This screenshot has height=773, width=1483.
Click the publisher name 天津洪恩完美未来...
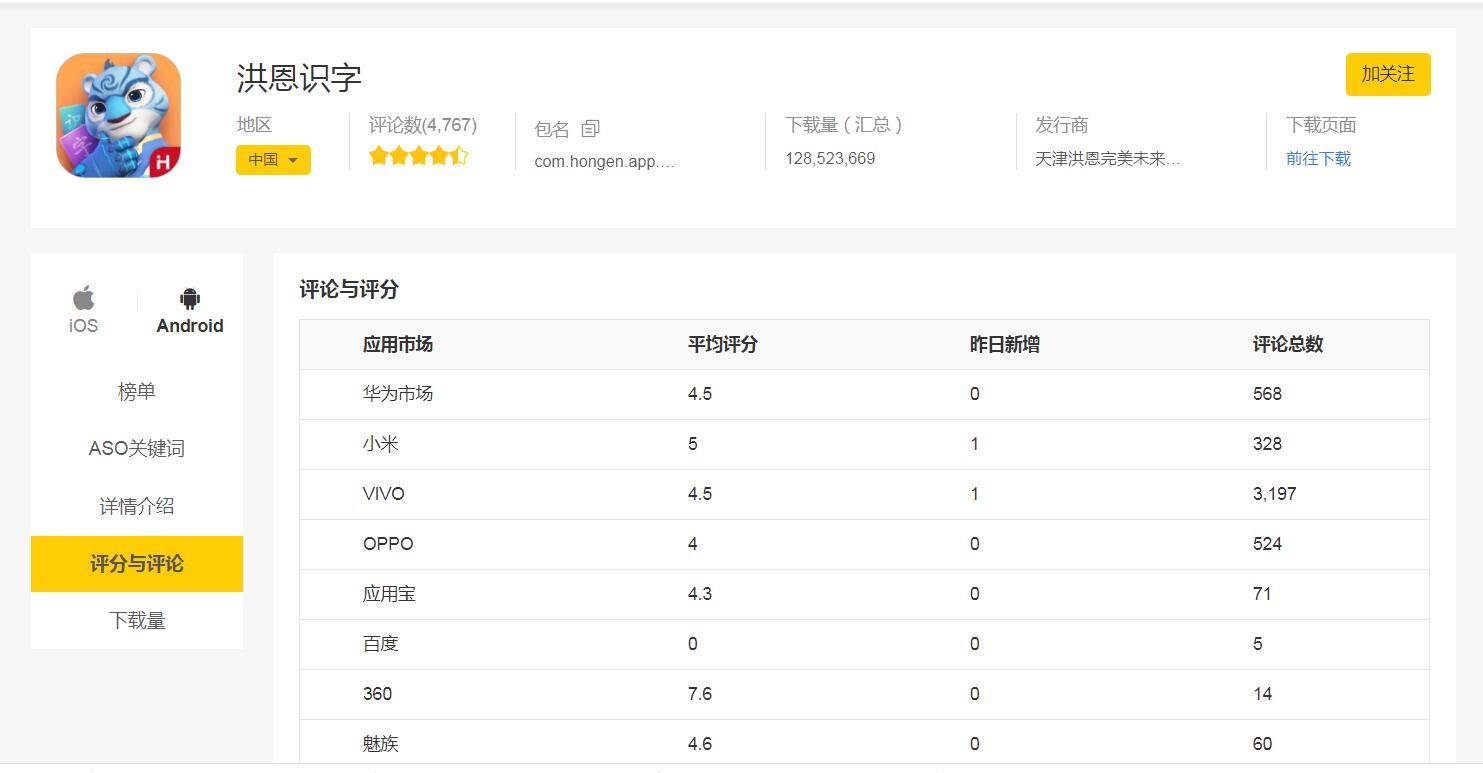click(1108, 158)
